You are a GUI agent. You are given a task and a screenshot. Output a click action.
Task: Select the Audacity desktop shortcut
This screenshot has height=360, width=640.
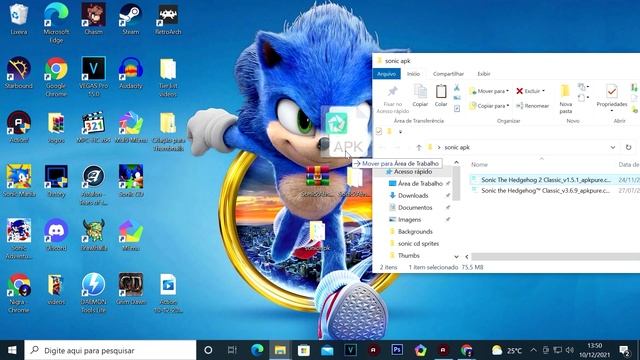[131, 73]
